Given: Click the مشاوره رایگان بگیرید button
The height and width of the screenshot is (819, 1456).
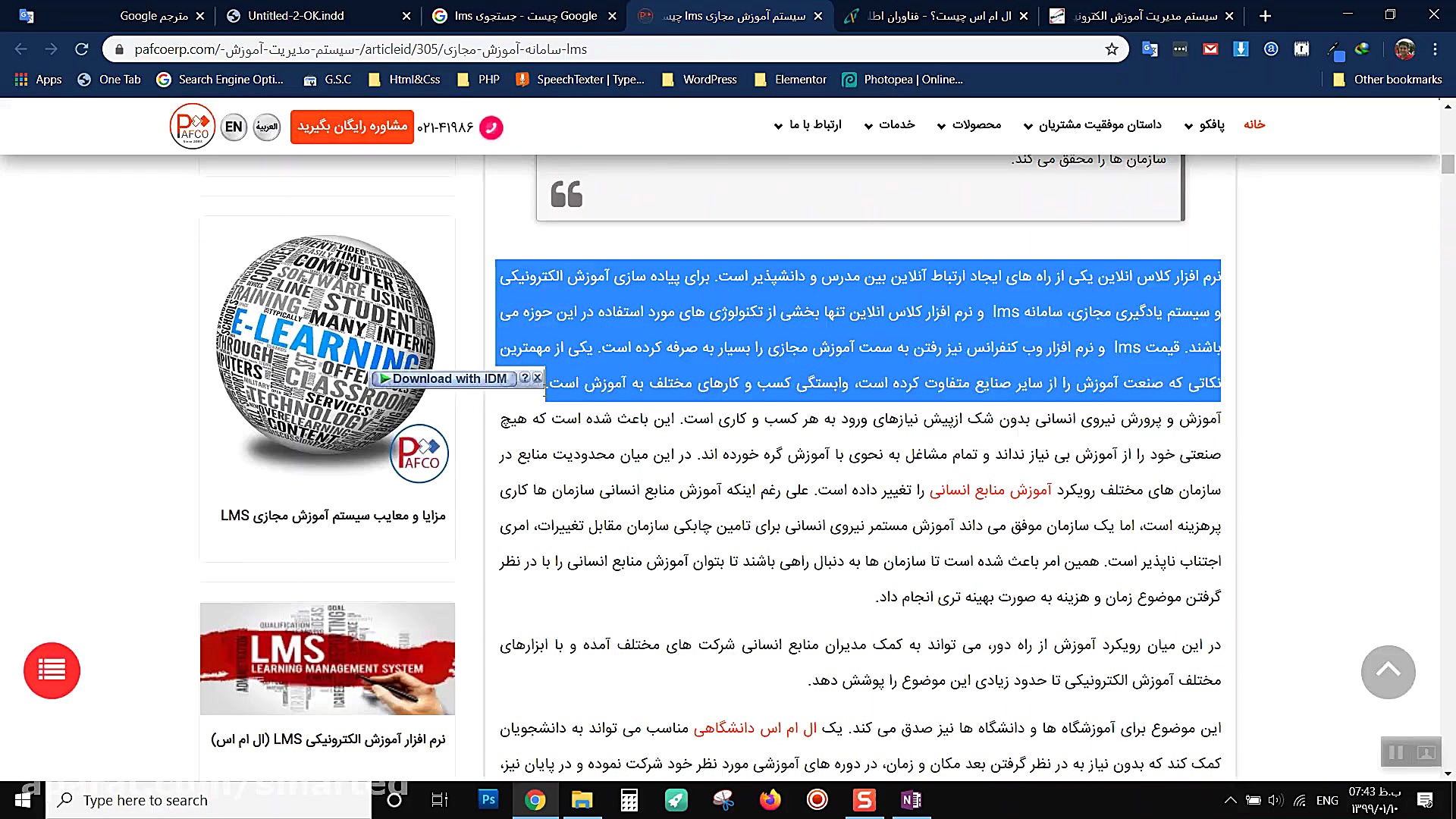Looking at the screenshot, I should [351, 126].
